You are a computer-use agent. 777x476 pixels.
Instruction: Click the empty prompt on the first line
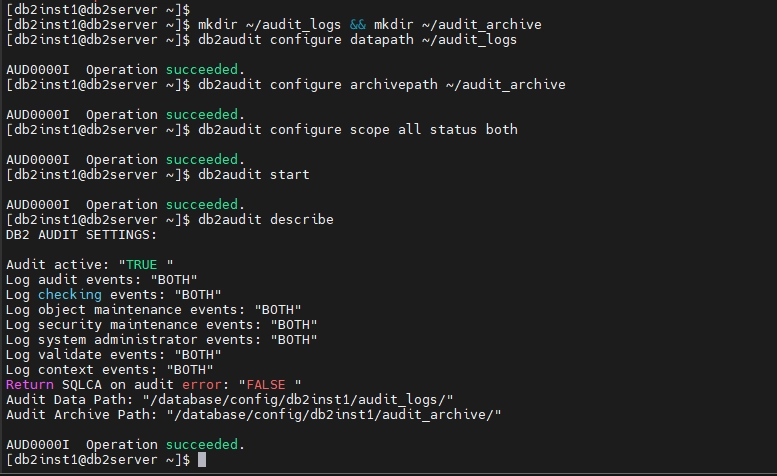(x=98, y=9)
